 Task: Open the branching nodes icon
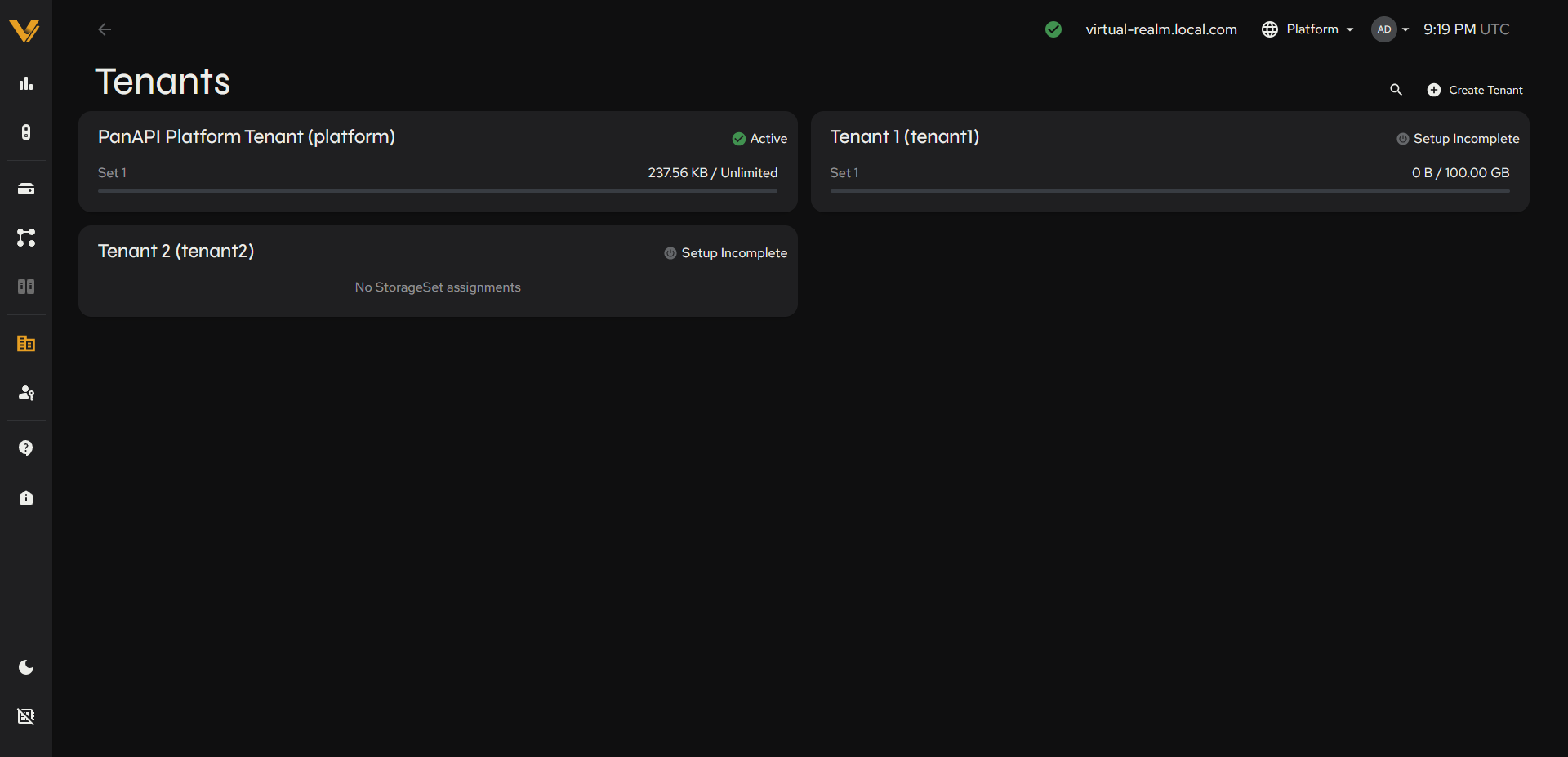[x=26, y=238]
